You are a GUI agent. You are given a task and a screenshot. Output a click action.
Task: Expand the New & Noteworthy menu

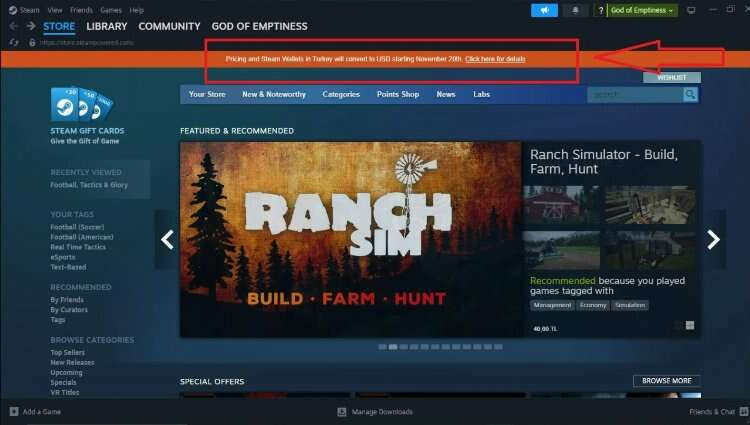coord(274,95)
